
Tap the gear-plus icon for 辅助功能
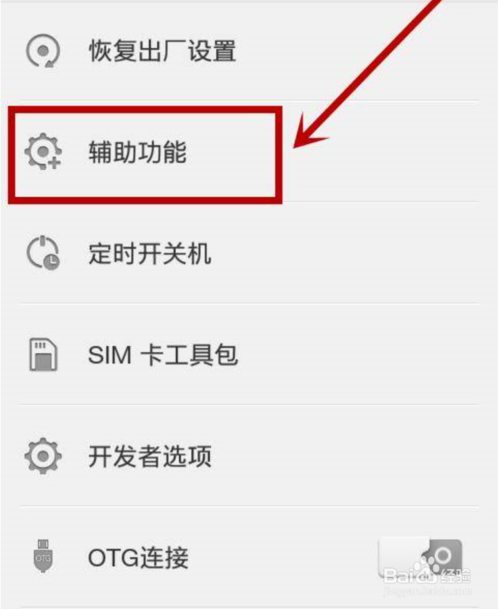43,152
